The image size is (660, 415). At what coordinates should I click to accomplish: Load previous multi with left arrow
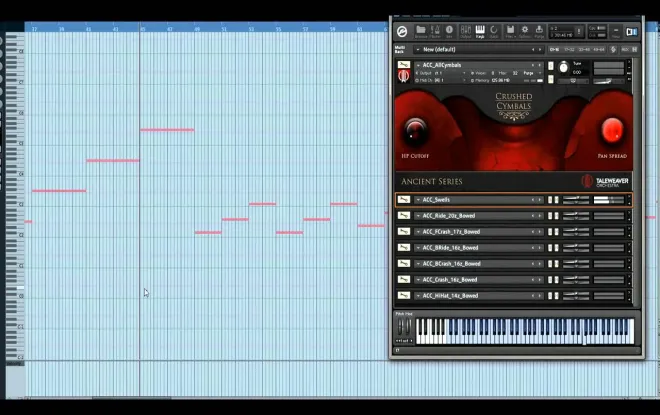pyautogui.click(x=533, y=50)
